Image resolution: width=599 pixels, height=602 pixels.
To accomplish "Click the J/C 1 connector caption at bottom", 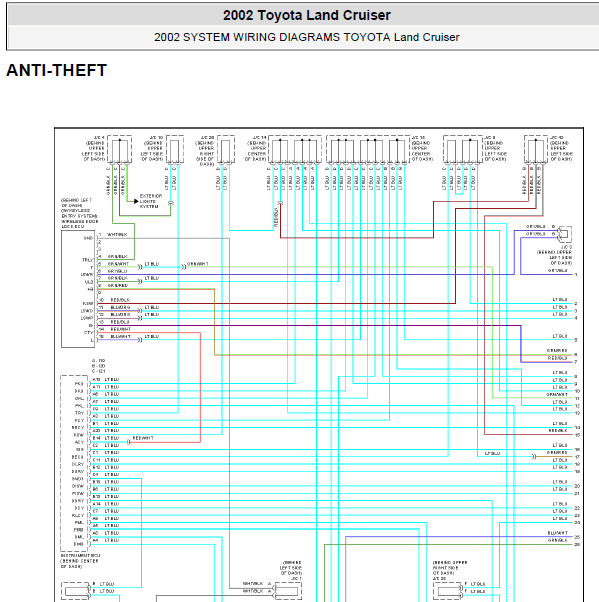I will tap(291, 571).
